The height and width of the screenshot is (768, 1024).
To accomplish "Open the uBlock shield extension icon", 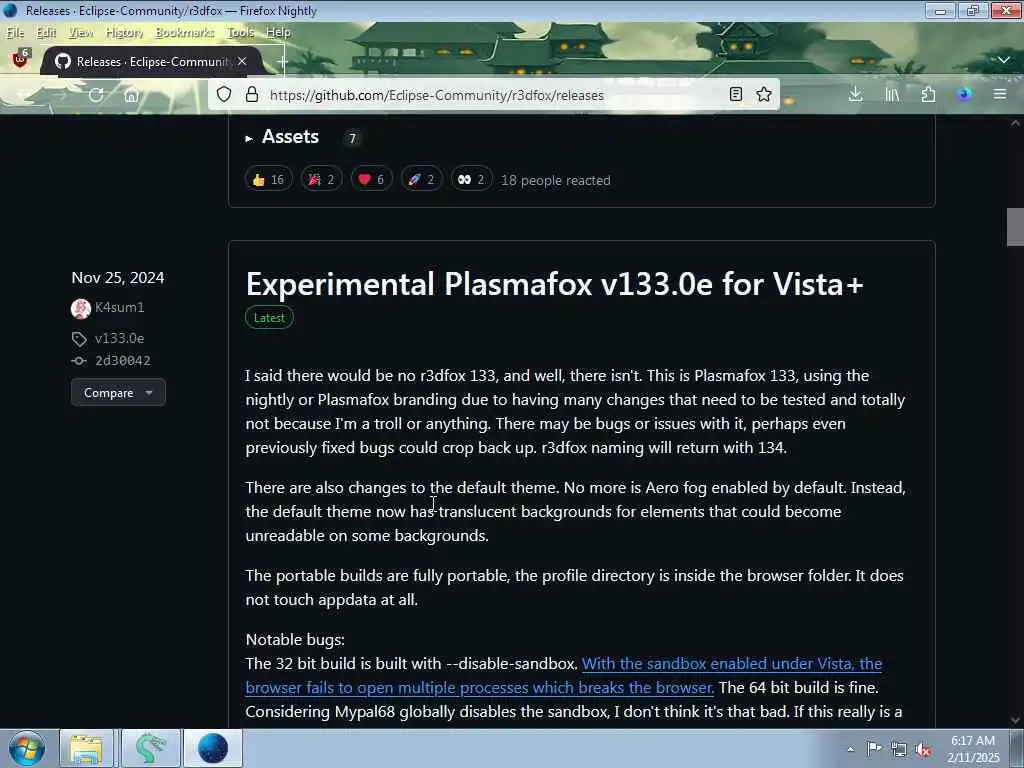I will (20, 59).
